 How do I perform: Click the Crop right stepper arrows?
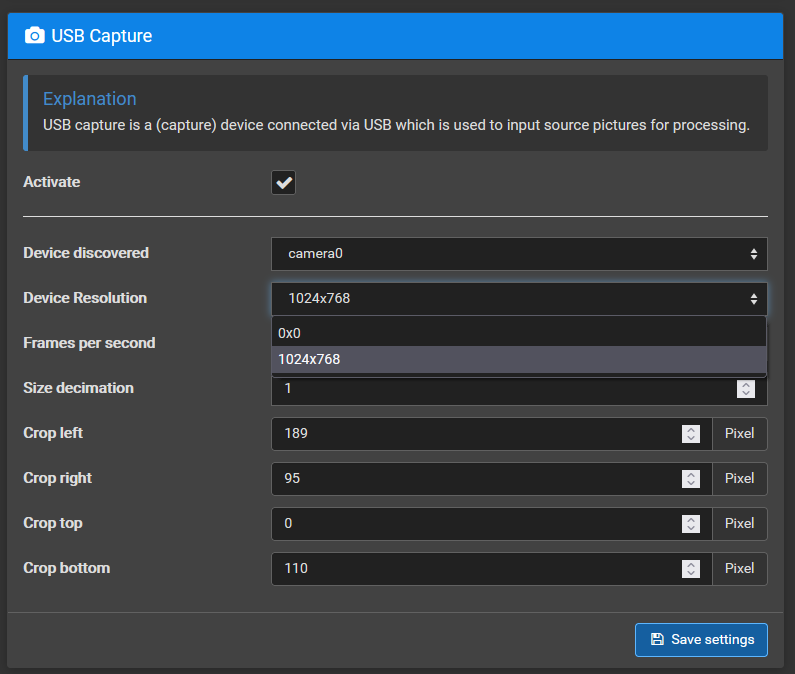click(691, 479)
